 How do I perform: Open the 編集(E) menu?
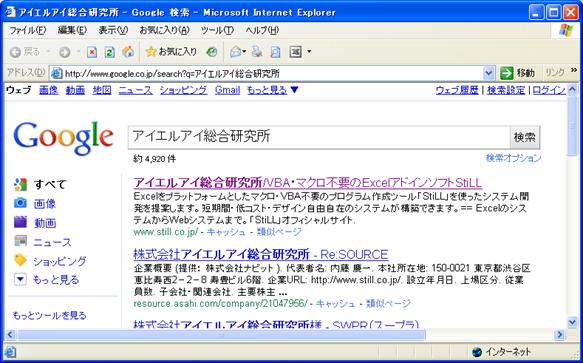(x=72, y=30)
